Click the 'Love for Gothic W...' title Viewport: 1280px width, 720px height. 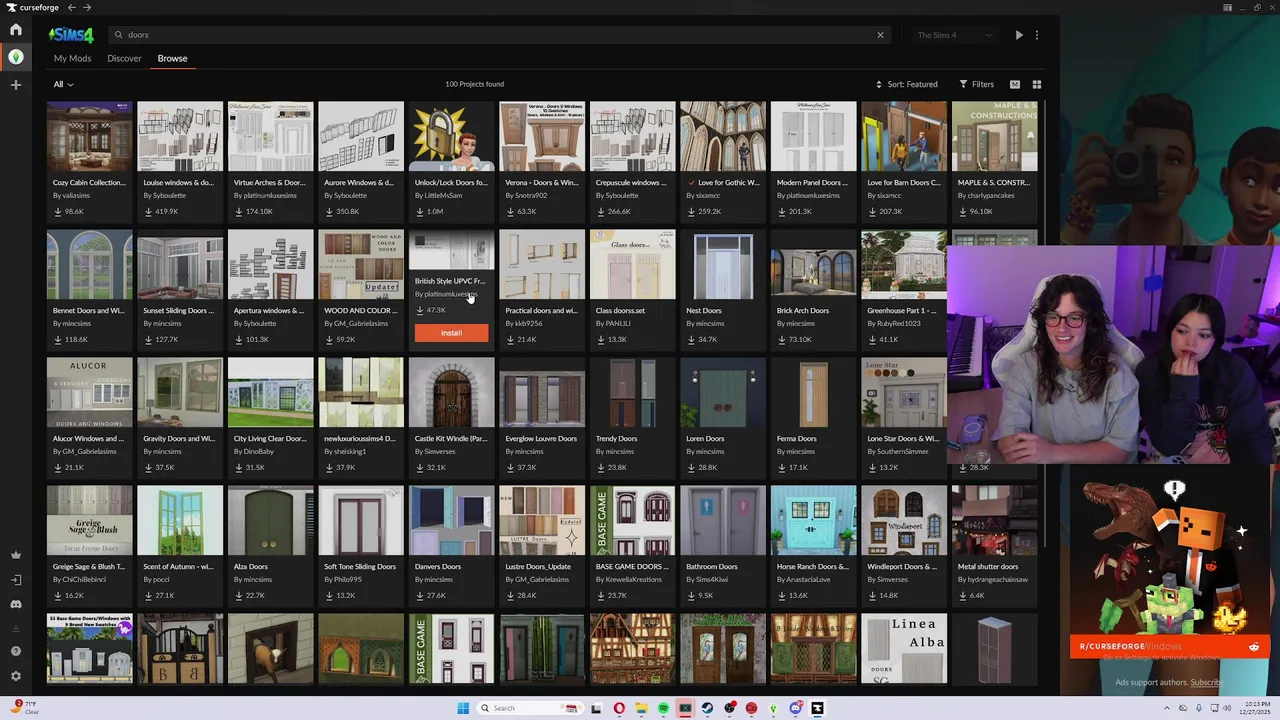click(x=728, y=183)
